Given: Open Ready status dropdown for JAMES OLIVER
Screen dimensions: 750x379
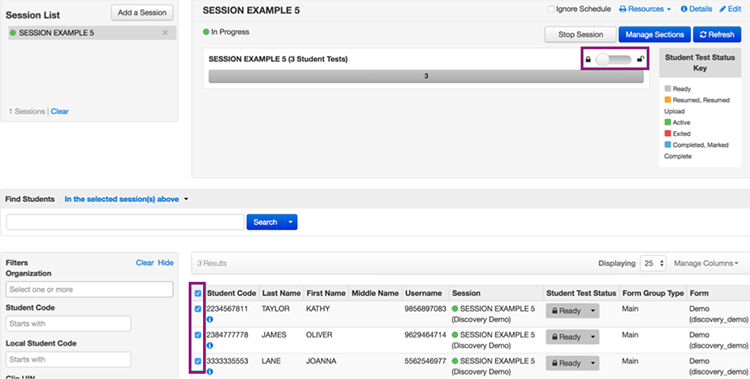Looking at the screenshot, I should (593, 337).
